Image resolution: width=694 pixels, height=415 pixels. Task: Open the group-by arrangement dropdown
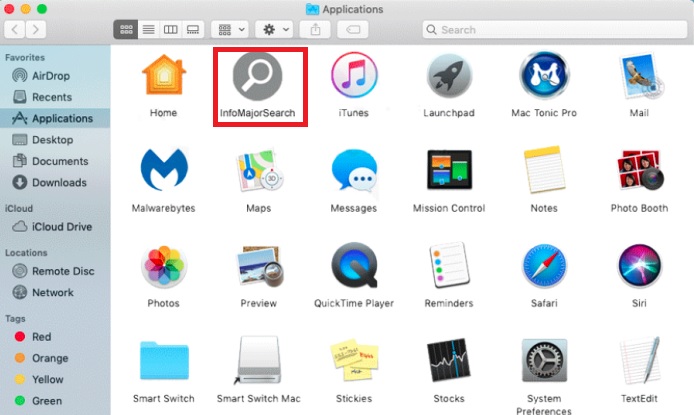tap(230, 30)
